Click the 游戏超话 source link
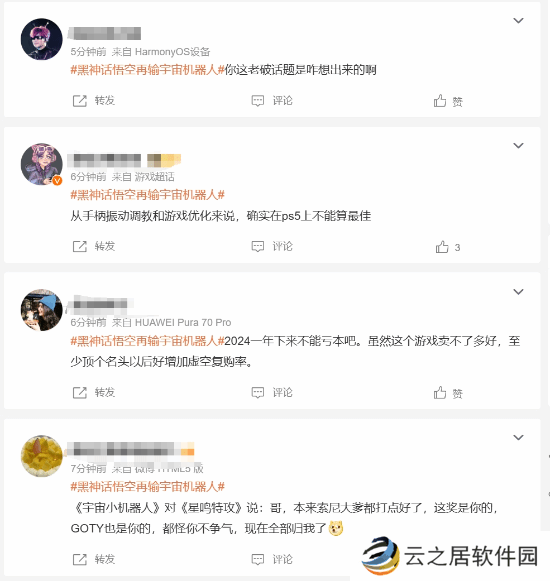This screenshot has height=581, width=550. 154,177
